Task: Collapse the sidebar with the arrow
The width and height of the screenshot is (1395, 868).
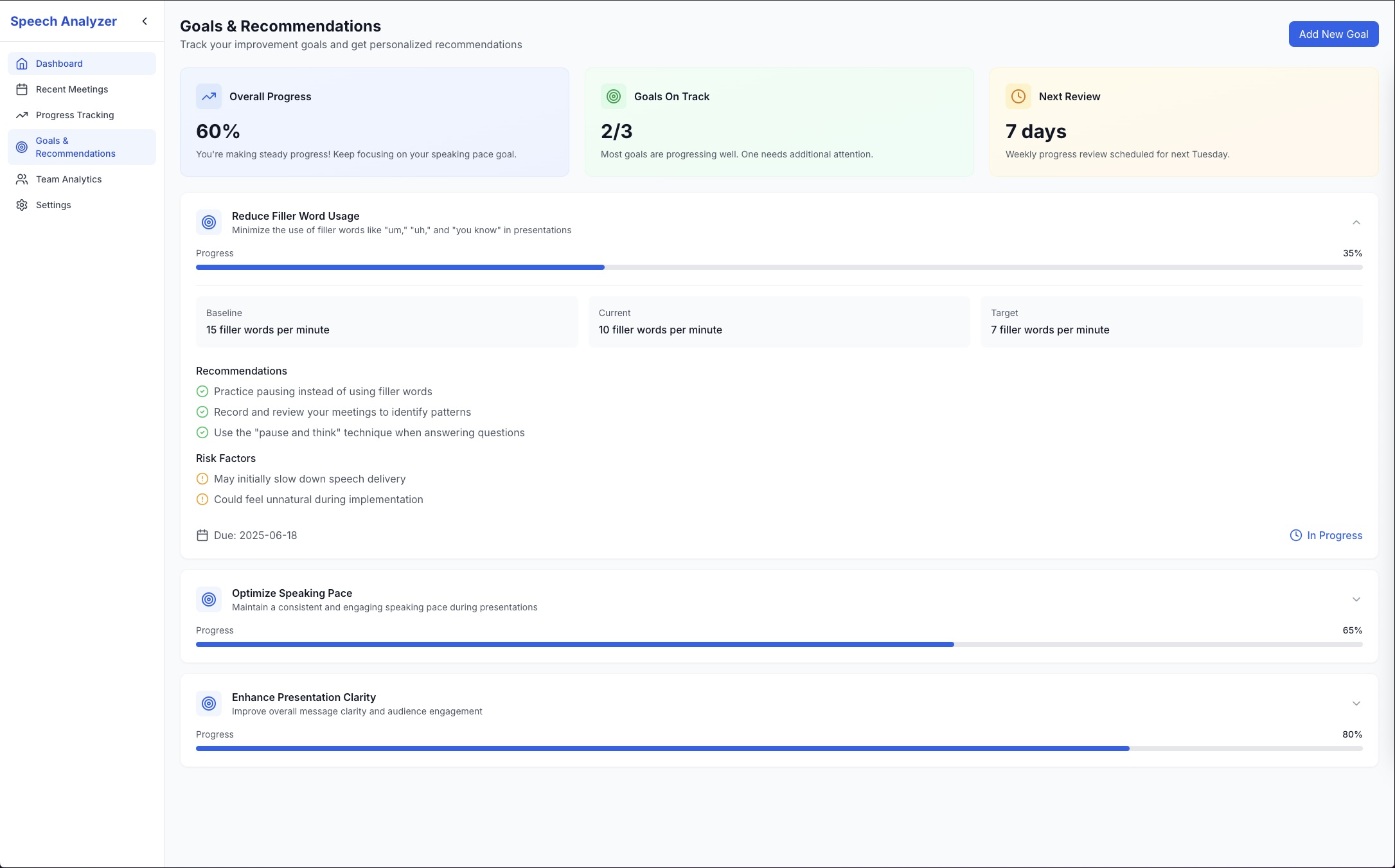Action: pos(145,21)
